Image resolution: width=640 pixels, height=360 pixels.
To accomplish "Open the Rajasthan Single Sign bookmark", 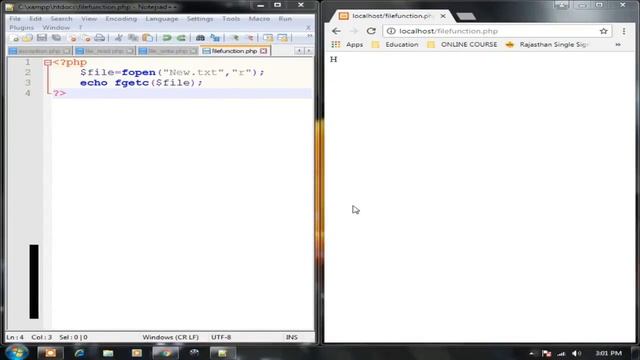I will 546,44.
